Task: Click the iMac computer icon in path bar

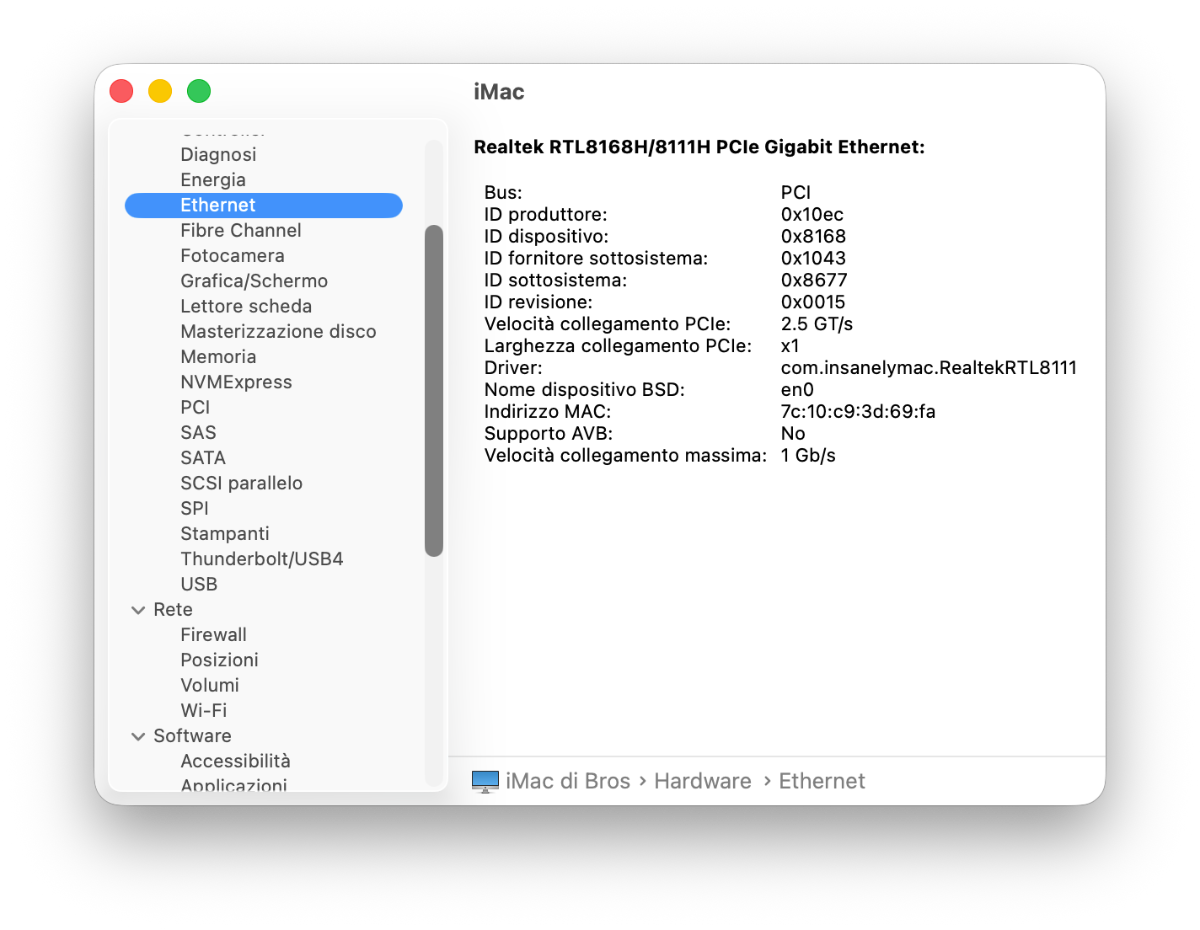Action: point(485,781)
